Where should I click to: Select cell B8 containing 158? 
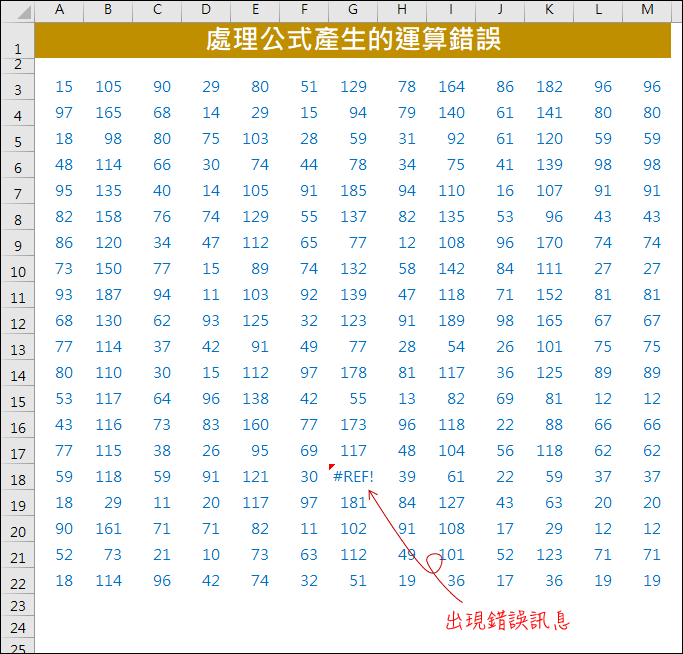108,217
